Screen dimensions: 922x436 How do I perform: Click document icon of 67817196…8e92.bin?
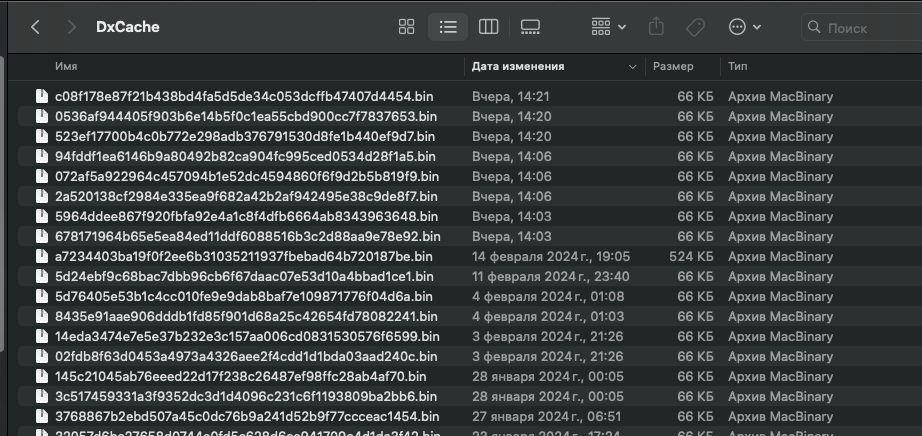[41, 237]
